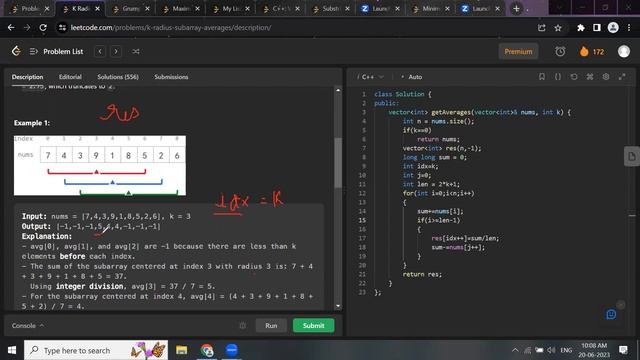Click code line 17 res[idx++]=sum/len;

(x=465, y=238)
